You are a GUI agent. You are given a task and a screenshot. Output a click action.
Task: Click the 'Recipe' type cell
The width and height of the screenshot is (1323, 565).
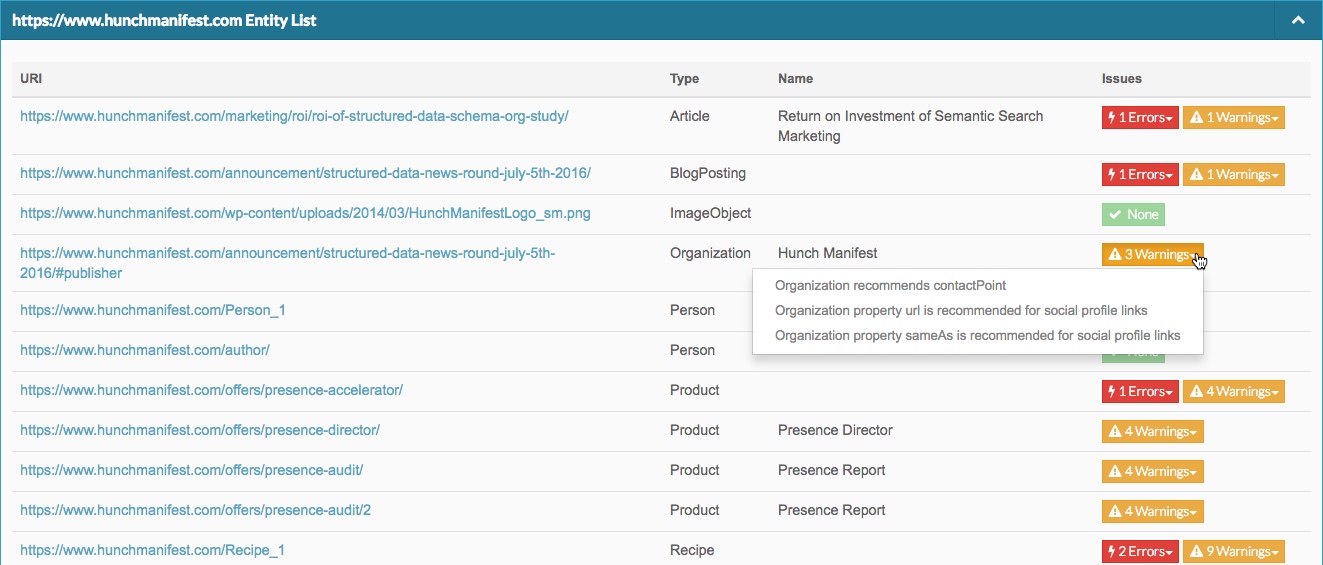pos(692,550)
